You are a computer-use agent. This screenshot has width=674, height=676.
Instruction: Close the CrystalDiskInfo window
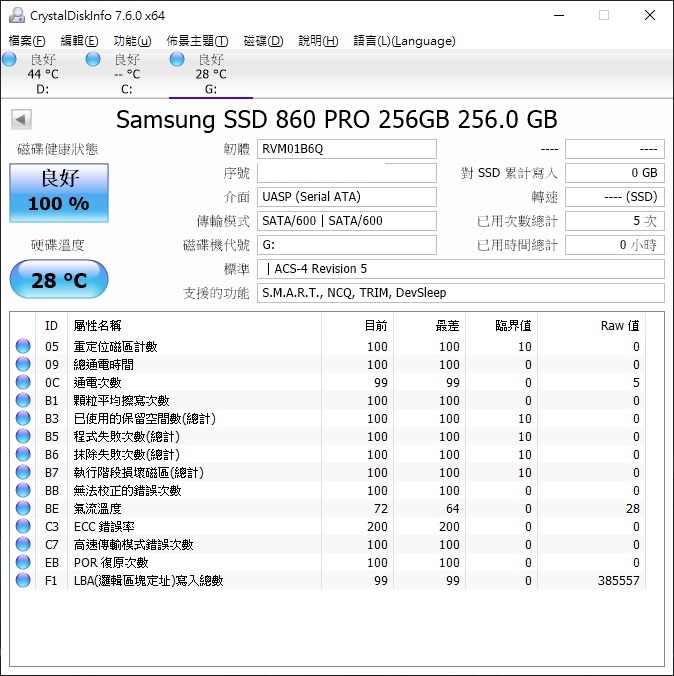pos(650,16)
